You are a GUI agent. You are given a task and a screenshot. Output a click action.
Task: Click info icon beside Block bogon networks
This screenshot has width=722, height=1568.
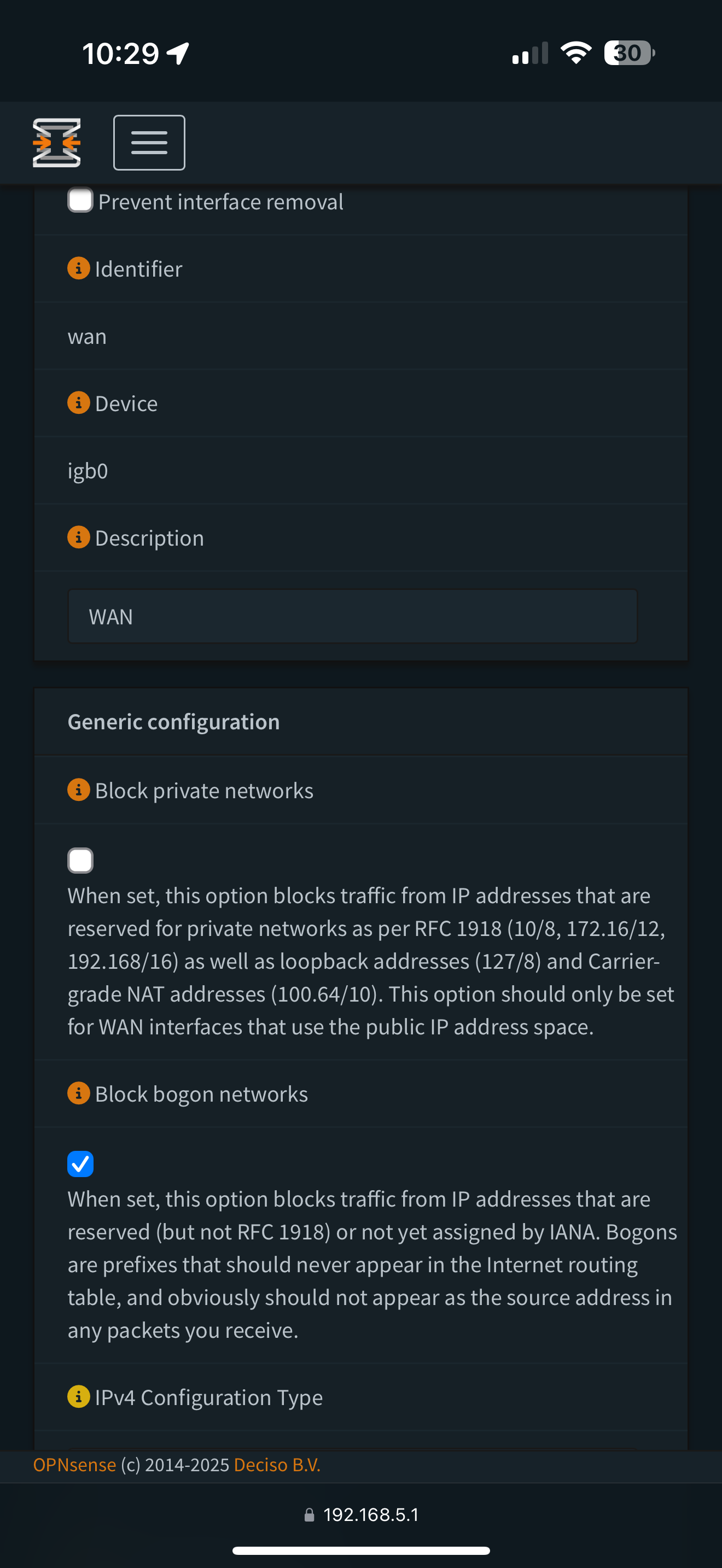(x=79, y=1093)
